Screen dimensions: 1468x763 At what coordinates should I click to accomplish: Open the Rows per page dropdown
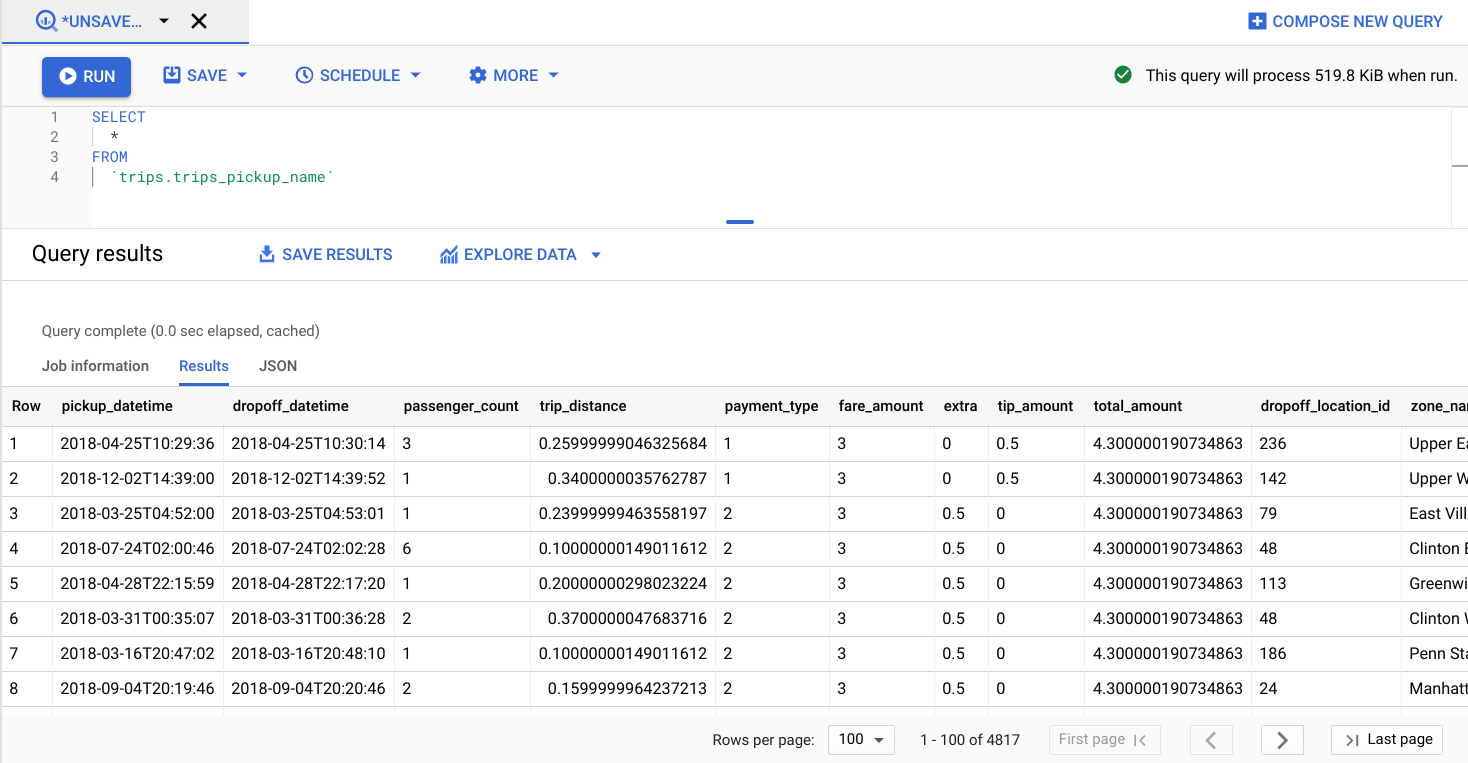click(861, 740)
